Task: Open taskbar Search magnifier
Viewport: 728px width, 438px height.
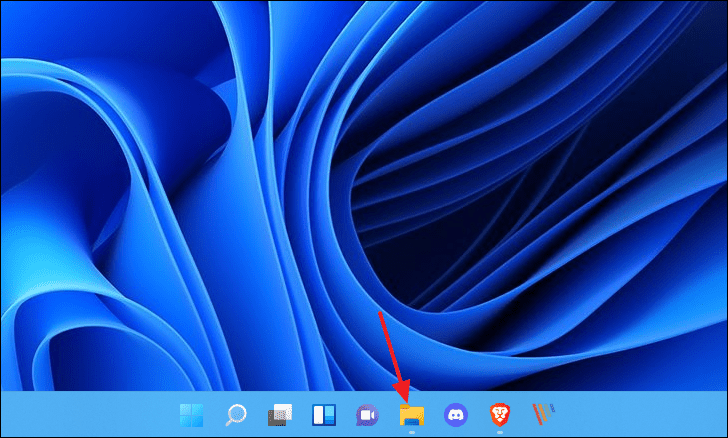Action: (236, 415)
